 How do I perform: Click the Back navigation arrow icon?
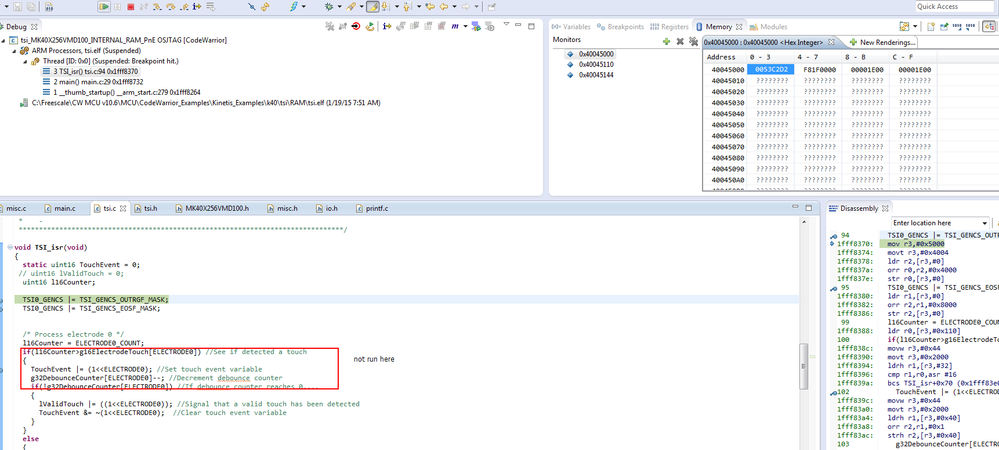click(x=443, y=6)
